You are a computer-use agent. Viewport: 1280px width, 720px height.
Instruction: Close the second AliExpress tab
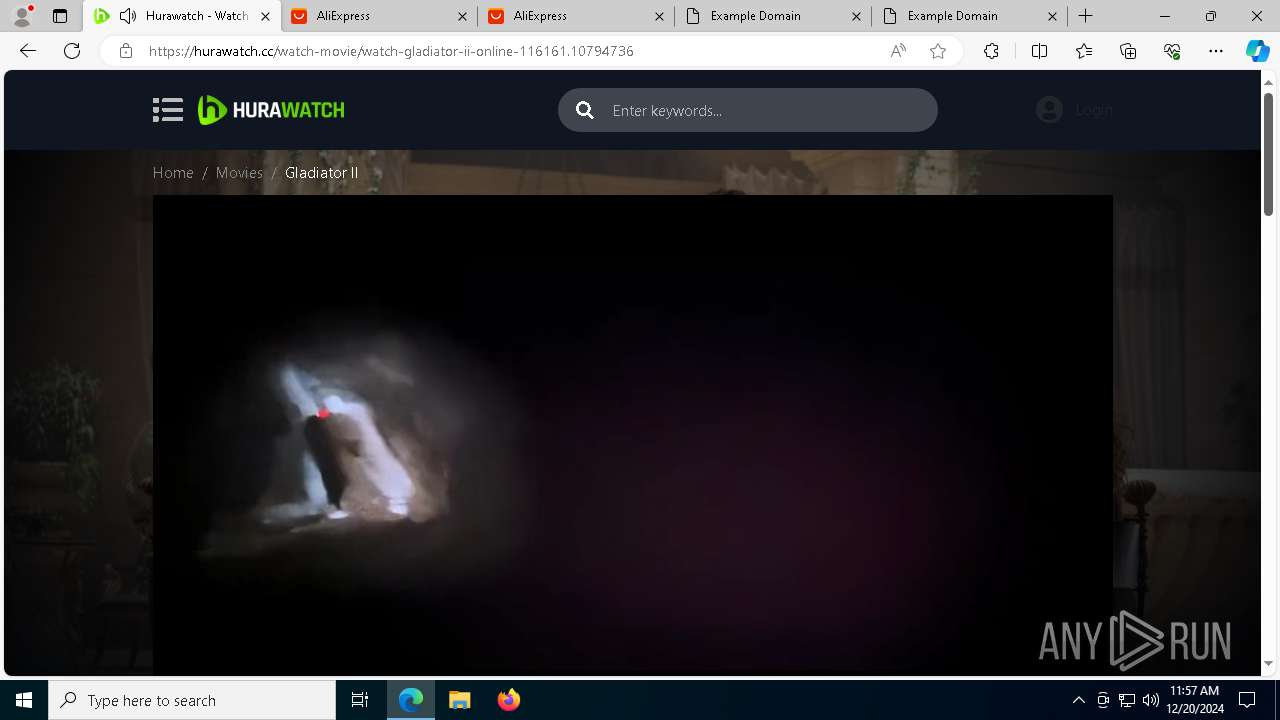[659, 16]
